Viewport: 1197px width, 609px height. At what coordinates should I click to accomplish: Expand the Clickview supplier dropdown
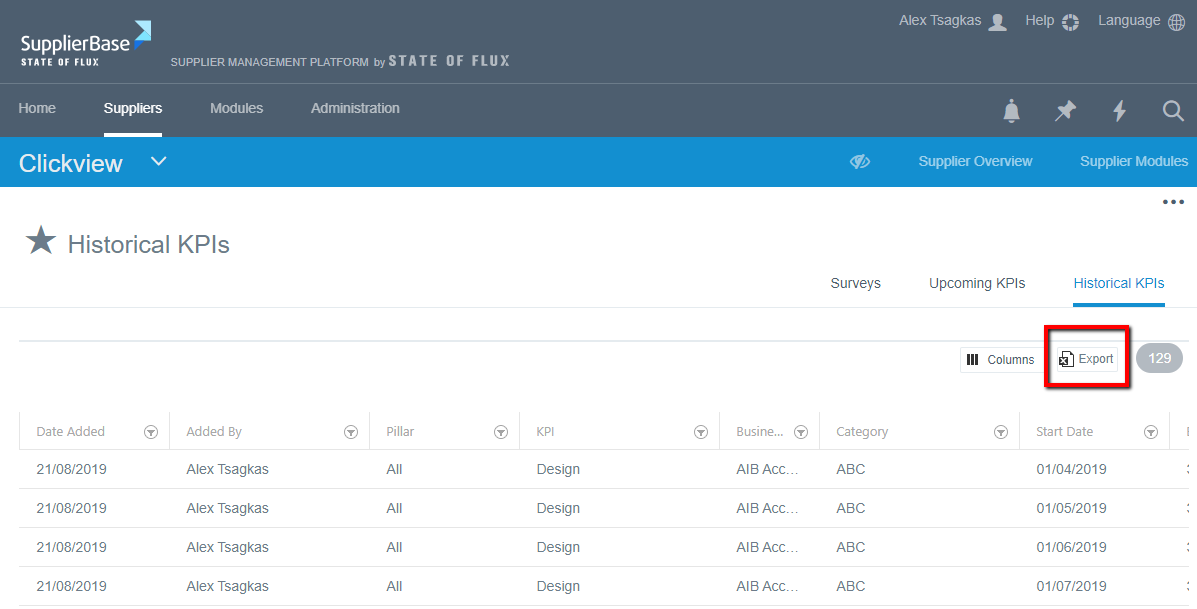pos(158,162)
